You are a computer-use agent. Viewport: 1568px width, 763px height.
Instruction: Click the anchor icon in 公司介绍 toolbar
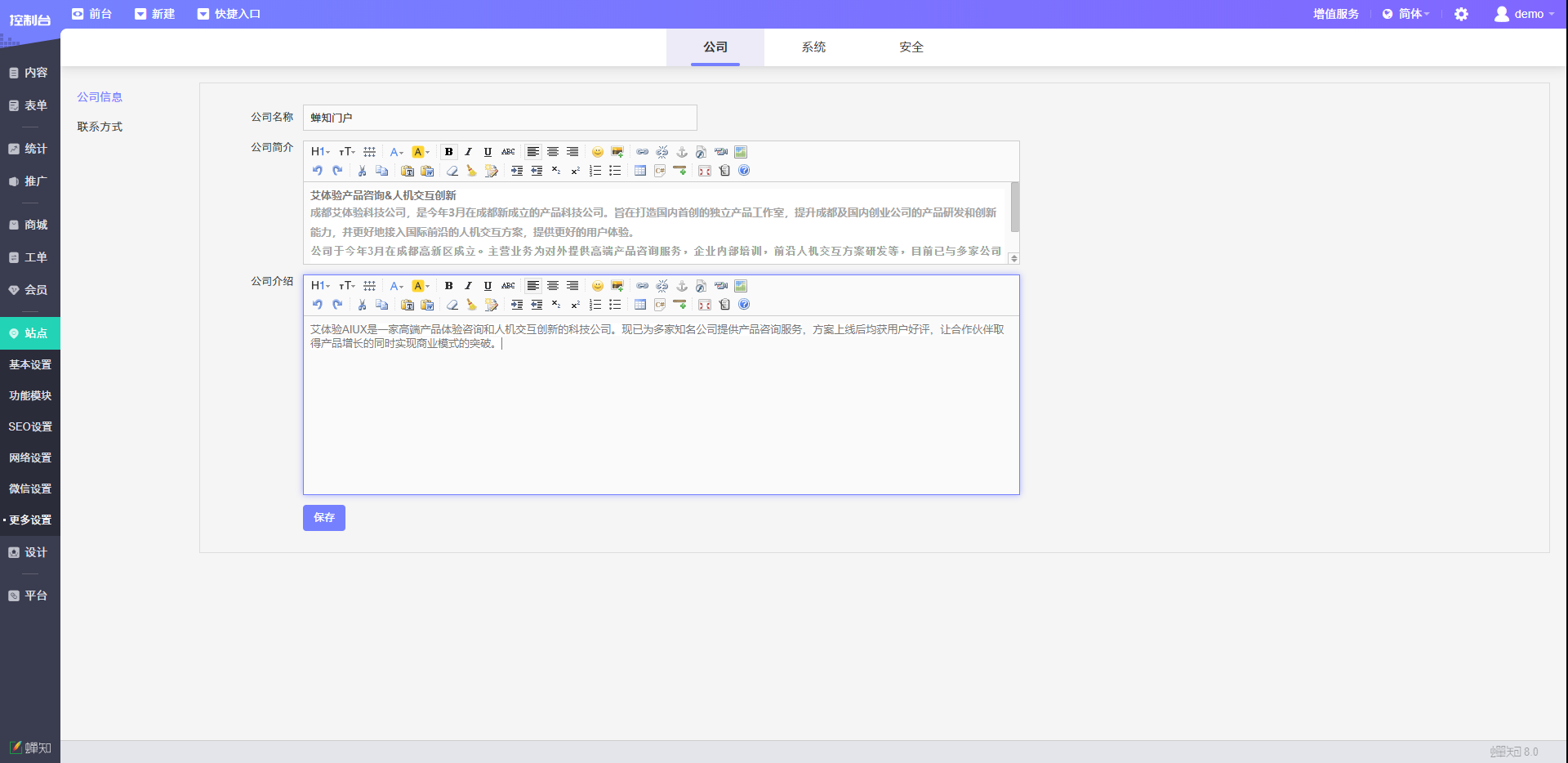point(682,286)
